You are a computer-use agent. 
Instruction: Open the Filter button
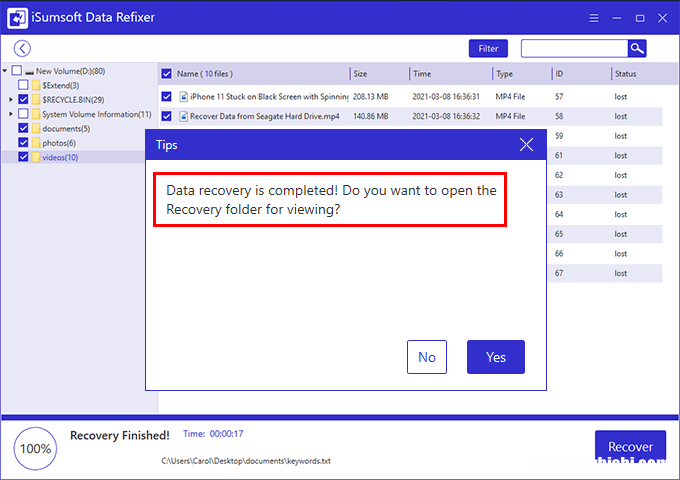point(488,48)
